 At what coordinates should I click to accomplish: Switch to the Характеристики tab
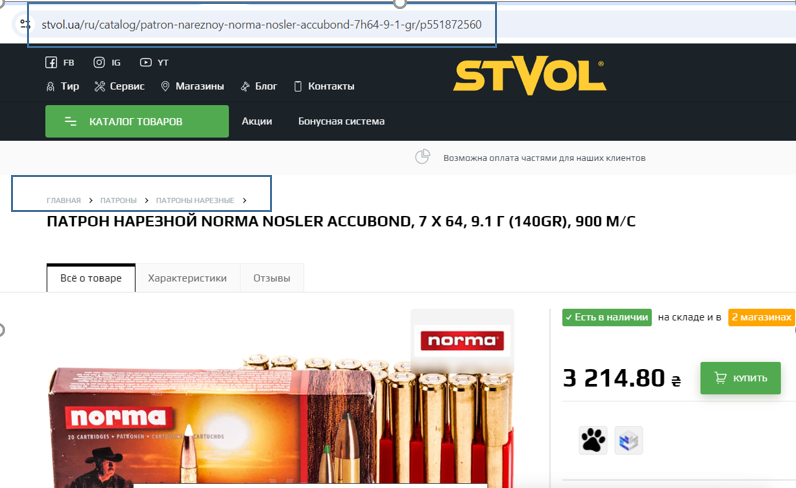pyautogui.click(x=187, y=278)
